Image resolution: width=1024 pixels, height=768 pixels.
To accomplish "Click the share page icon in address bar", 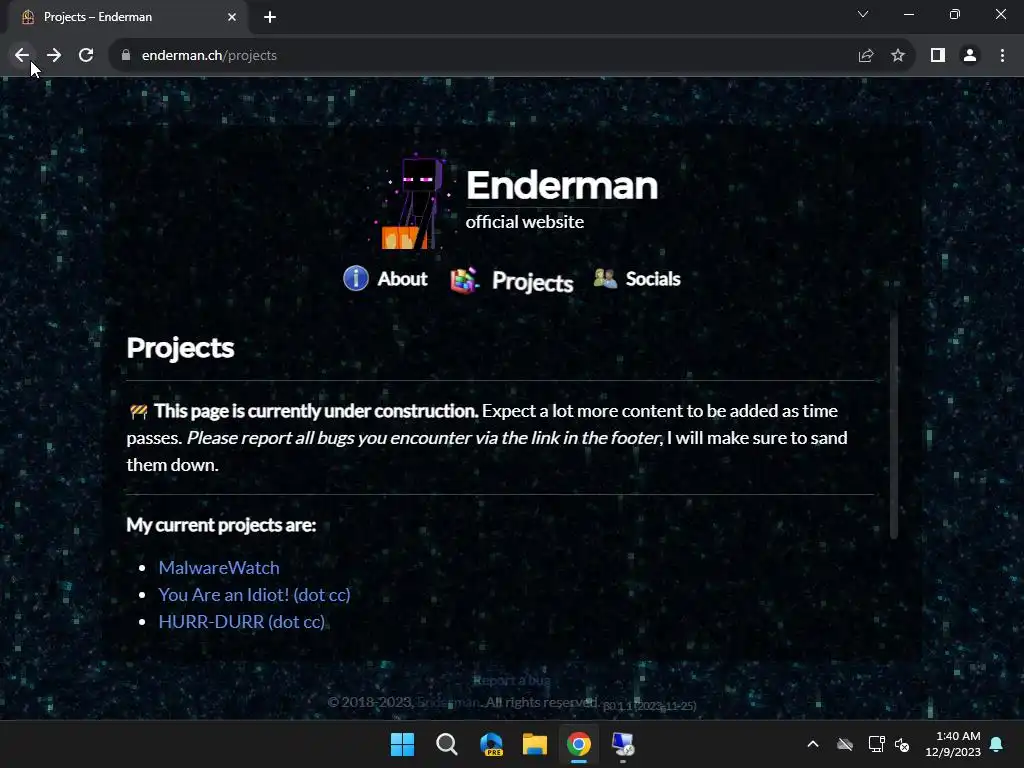I will (866, 56).
